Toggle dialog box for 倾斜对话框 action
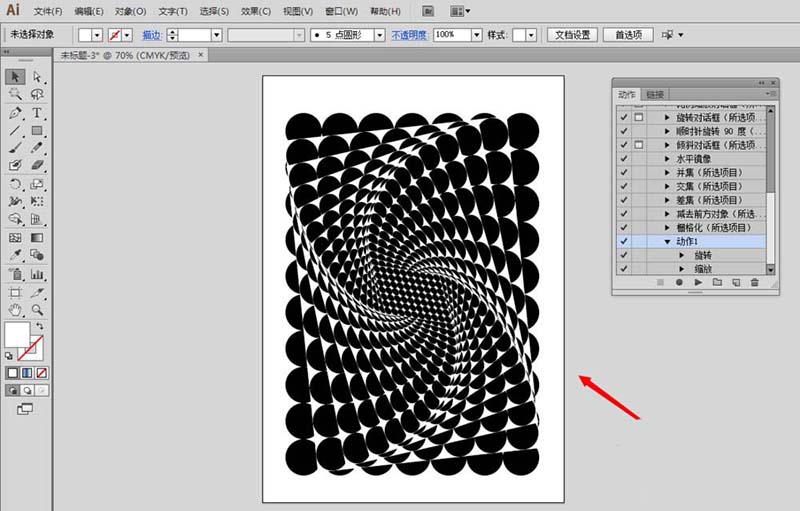 click(639, 145)
